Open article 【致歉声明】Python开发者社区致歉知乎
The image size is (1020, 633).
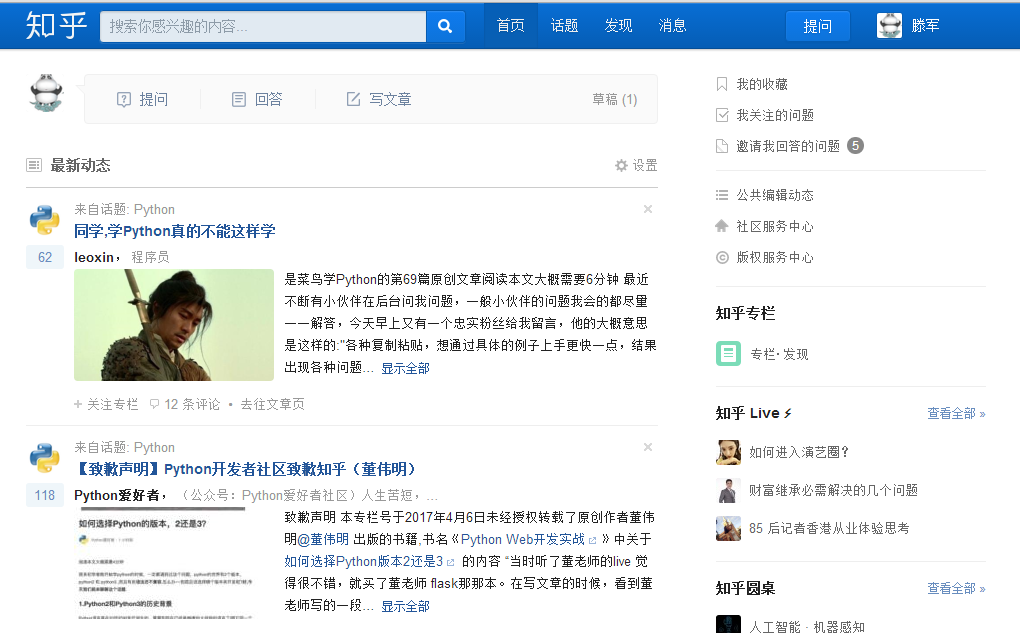[x=247, y=470]
